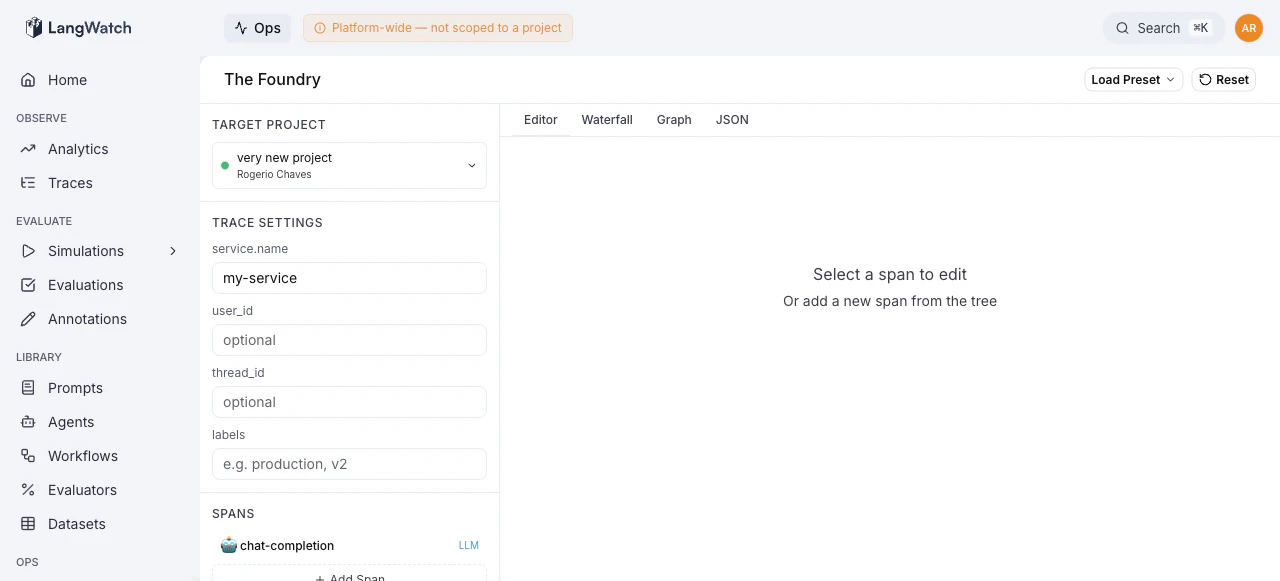Viewport: 1280px width, 581px height.
Task: Click the service.name input field
Action: (349, 278)
